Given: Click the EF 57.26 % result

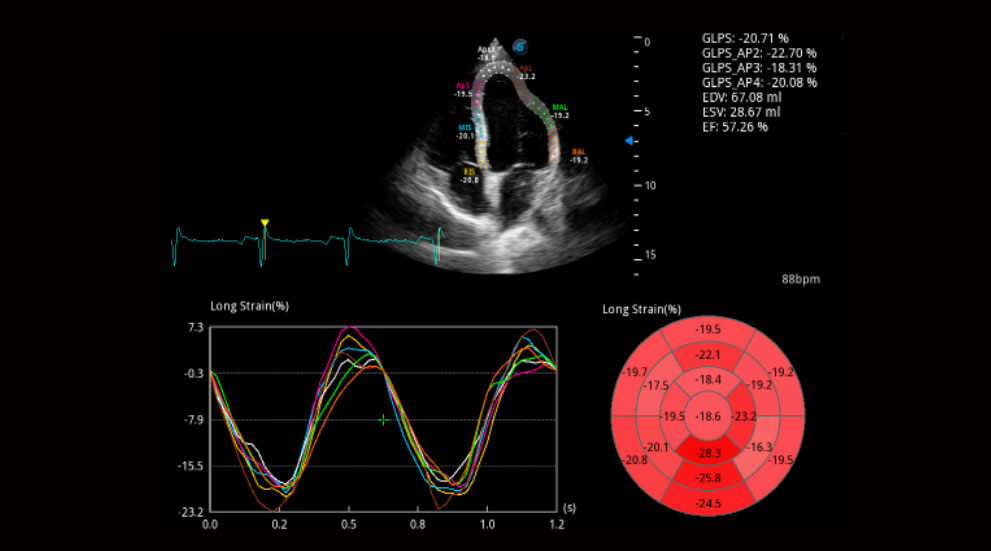Looking at the screenshot, I should tap(735, 127).
